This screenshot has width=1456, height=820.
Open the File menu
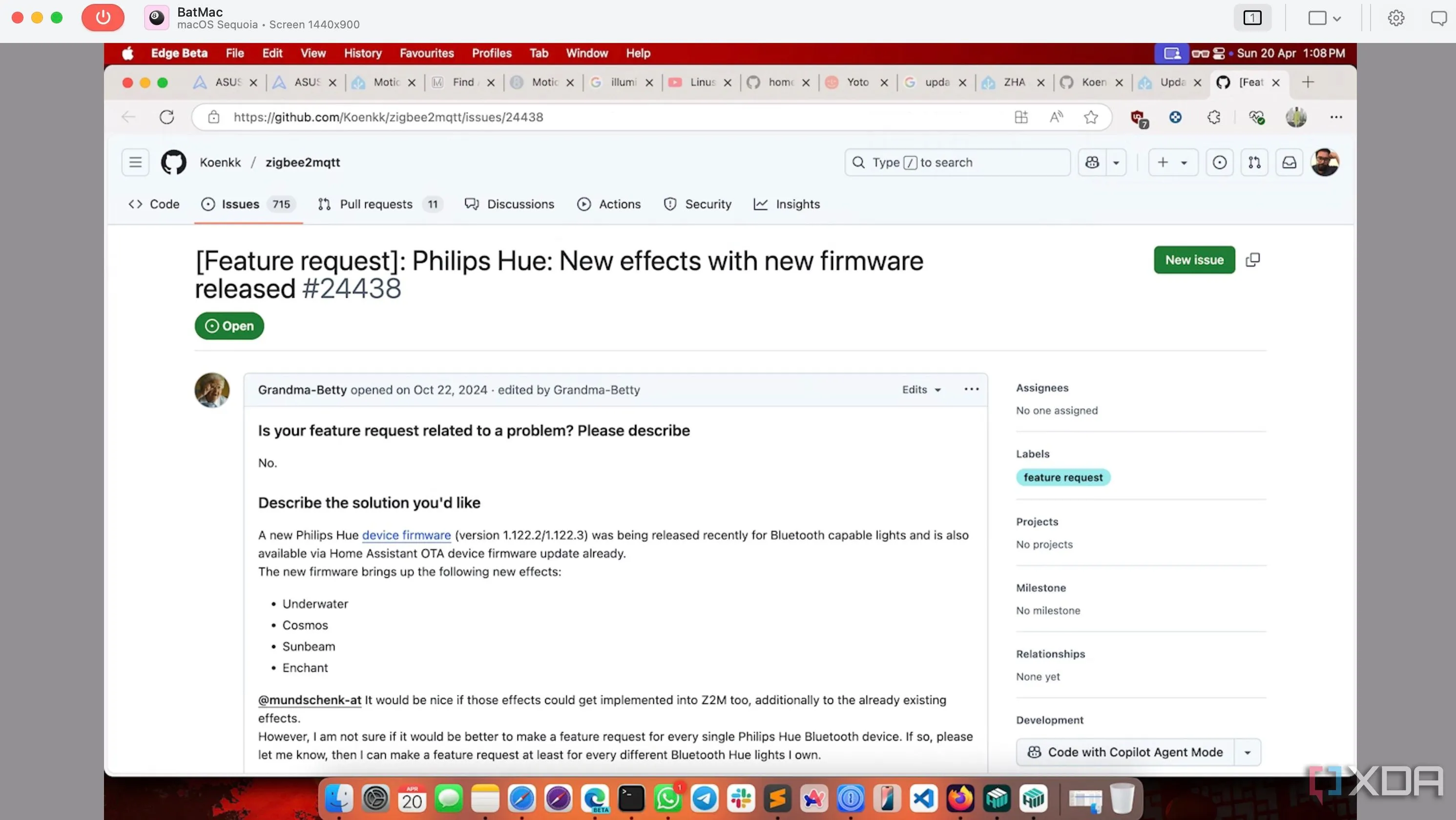[x=234, y=53]
